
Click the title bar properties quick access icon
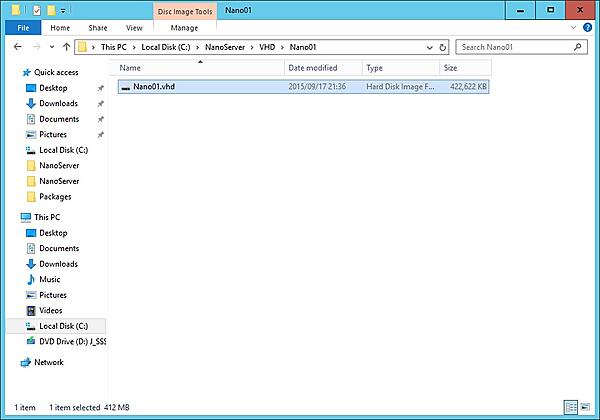pos(37,11)
